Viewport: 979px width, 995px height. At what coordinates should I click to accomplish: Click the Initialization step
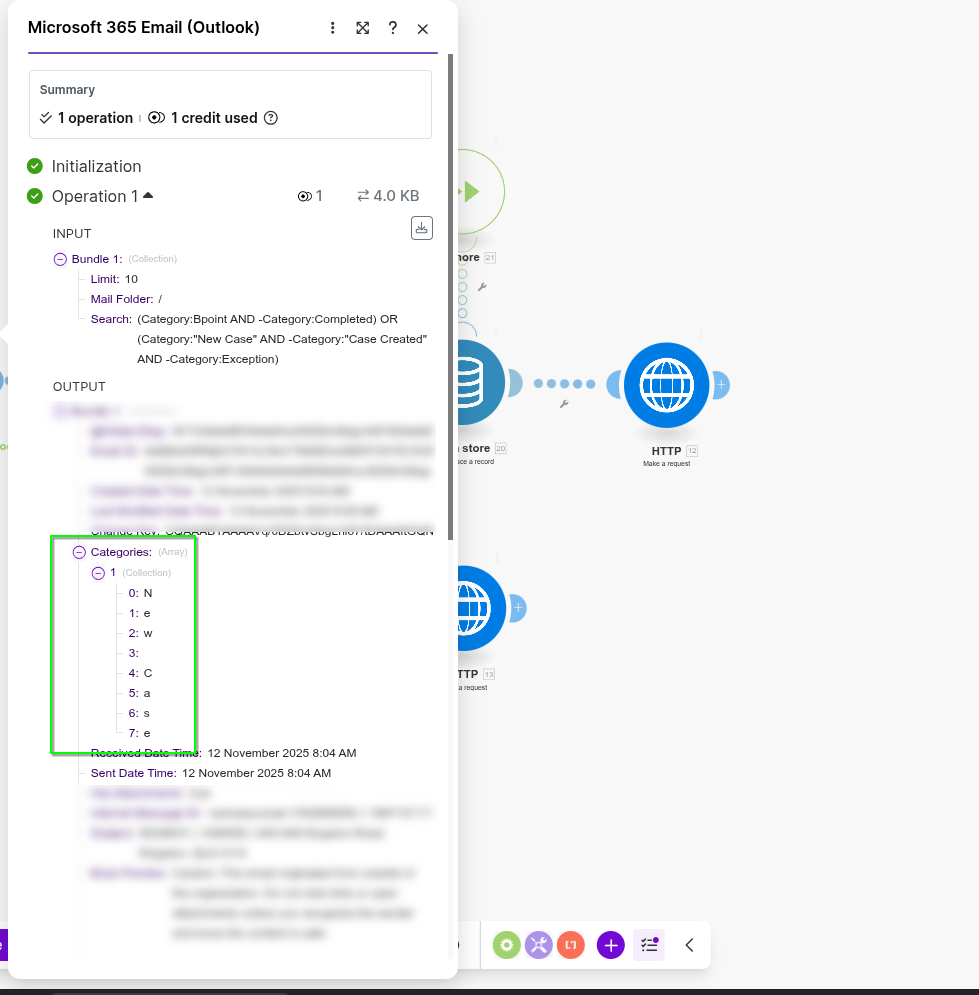click(x=96, y=166)
